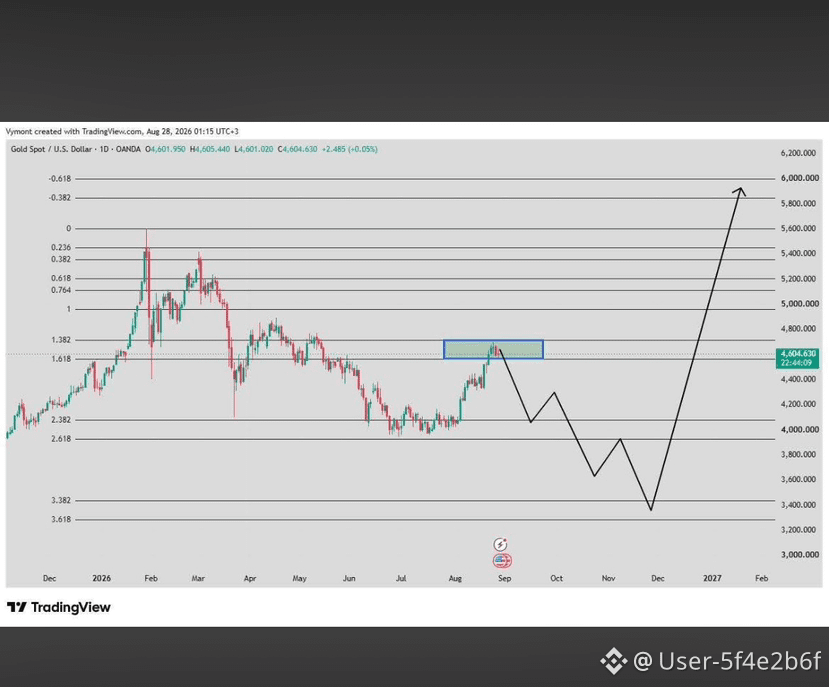Click the 4,000.000 price axis label
Screen dimensions: 829x687
coord(800,429)
